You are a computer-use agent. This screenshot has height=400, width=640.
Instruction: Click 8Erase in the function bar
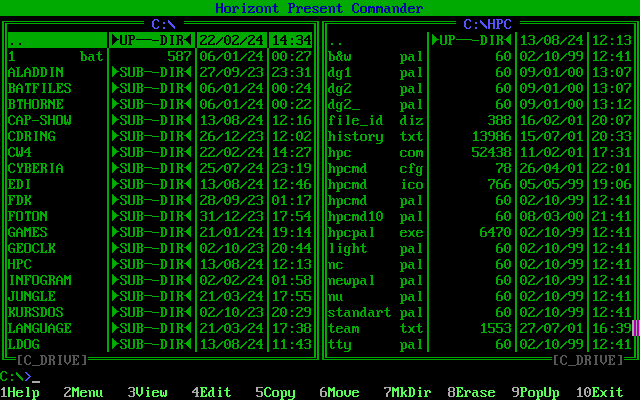(470, 393)
